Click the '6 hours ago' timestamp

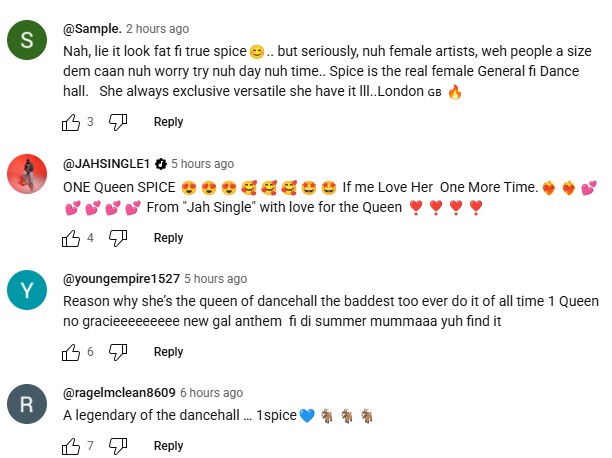point(211,393)
